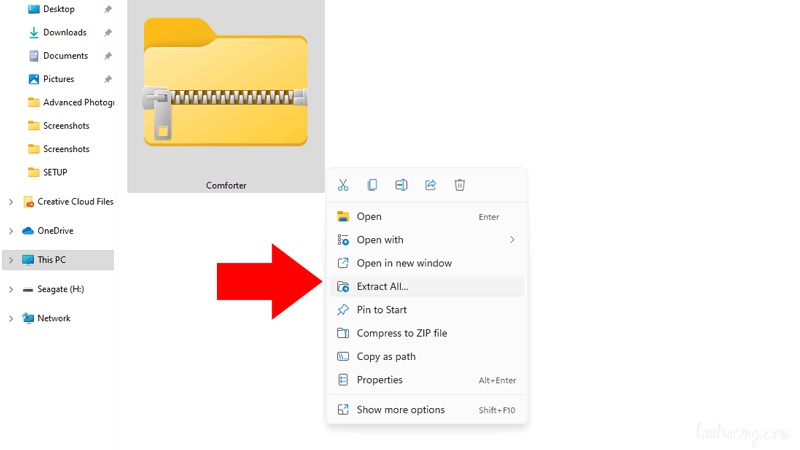This screenshot has width=800, height=450.
Task: Click the Cut scissors icon in context menu
Action: [343, 185]
